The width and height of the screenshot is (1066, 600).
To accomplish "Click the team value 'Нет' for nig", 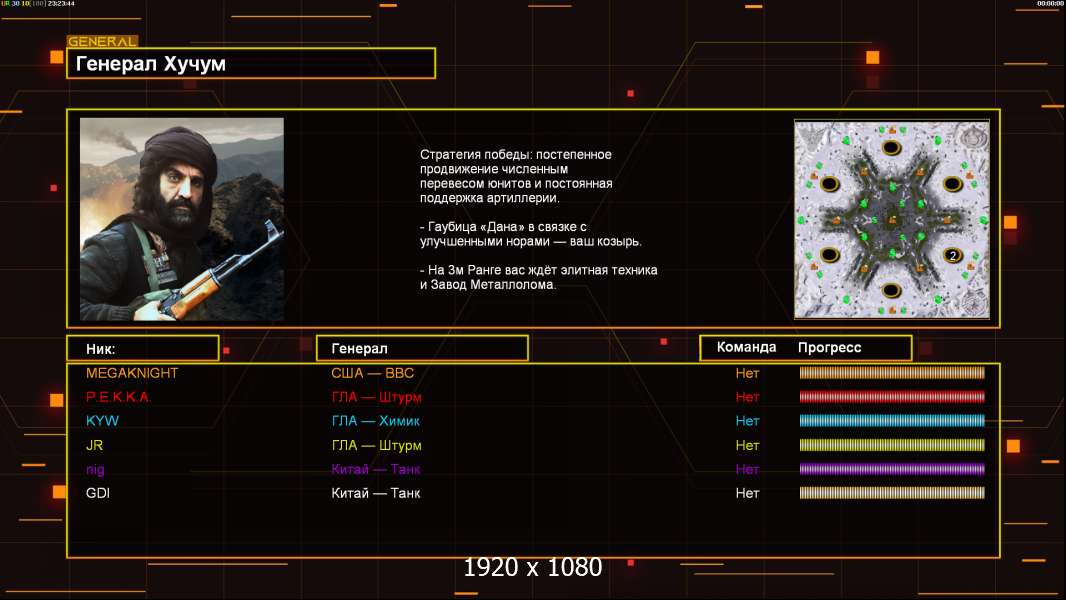I will [x=747, y=470].
